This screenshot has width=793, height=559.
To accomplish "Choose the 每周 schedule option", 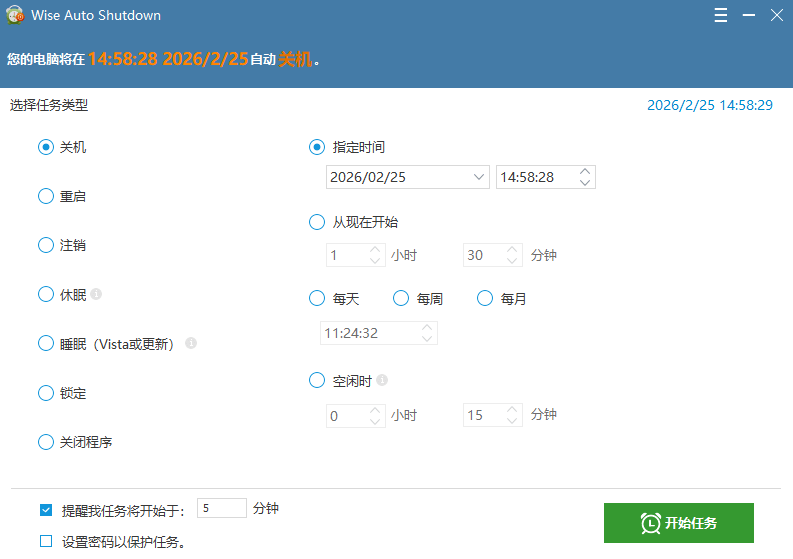I will tap(402, 299).
